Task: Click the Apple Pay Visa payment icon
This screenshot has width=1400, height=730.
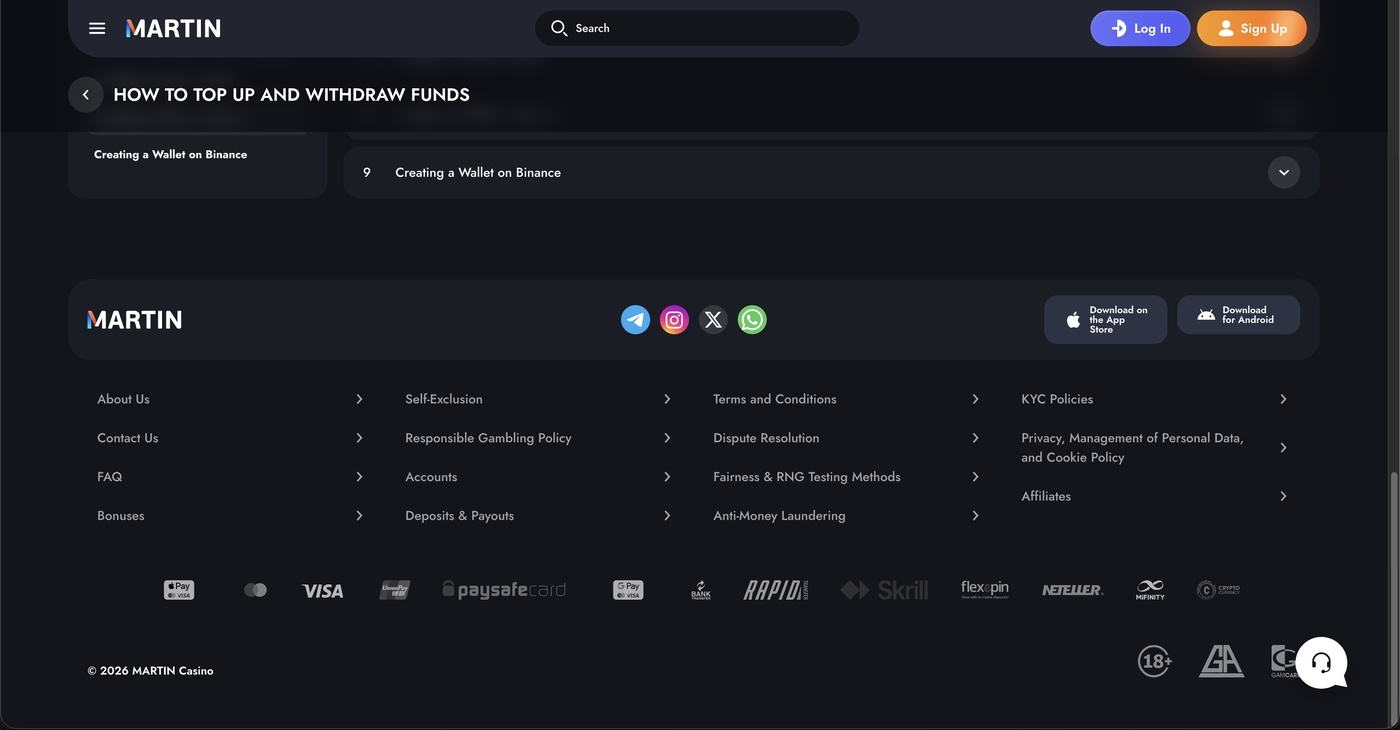Action: pos(179,590)
